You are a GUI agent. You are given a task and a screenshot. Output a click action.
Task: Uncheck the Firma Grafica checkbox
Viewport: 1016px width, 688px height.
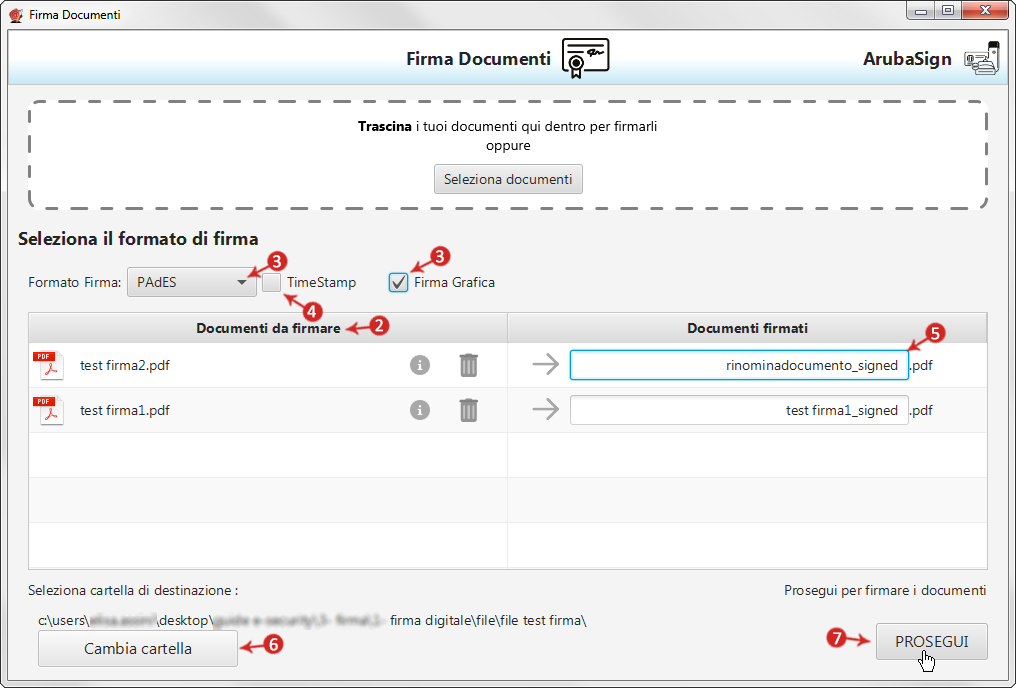(x=399, y=283)
